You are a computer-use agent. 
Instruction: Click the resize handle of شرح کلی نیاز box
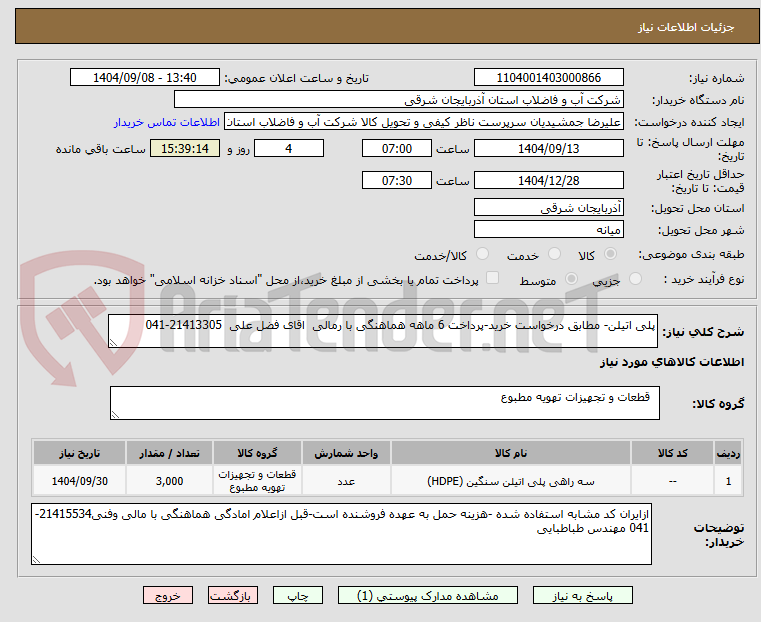(x=113, y=343)
